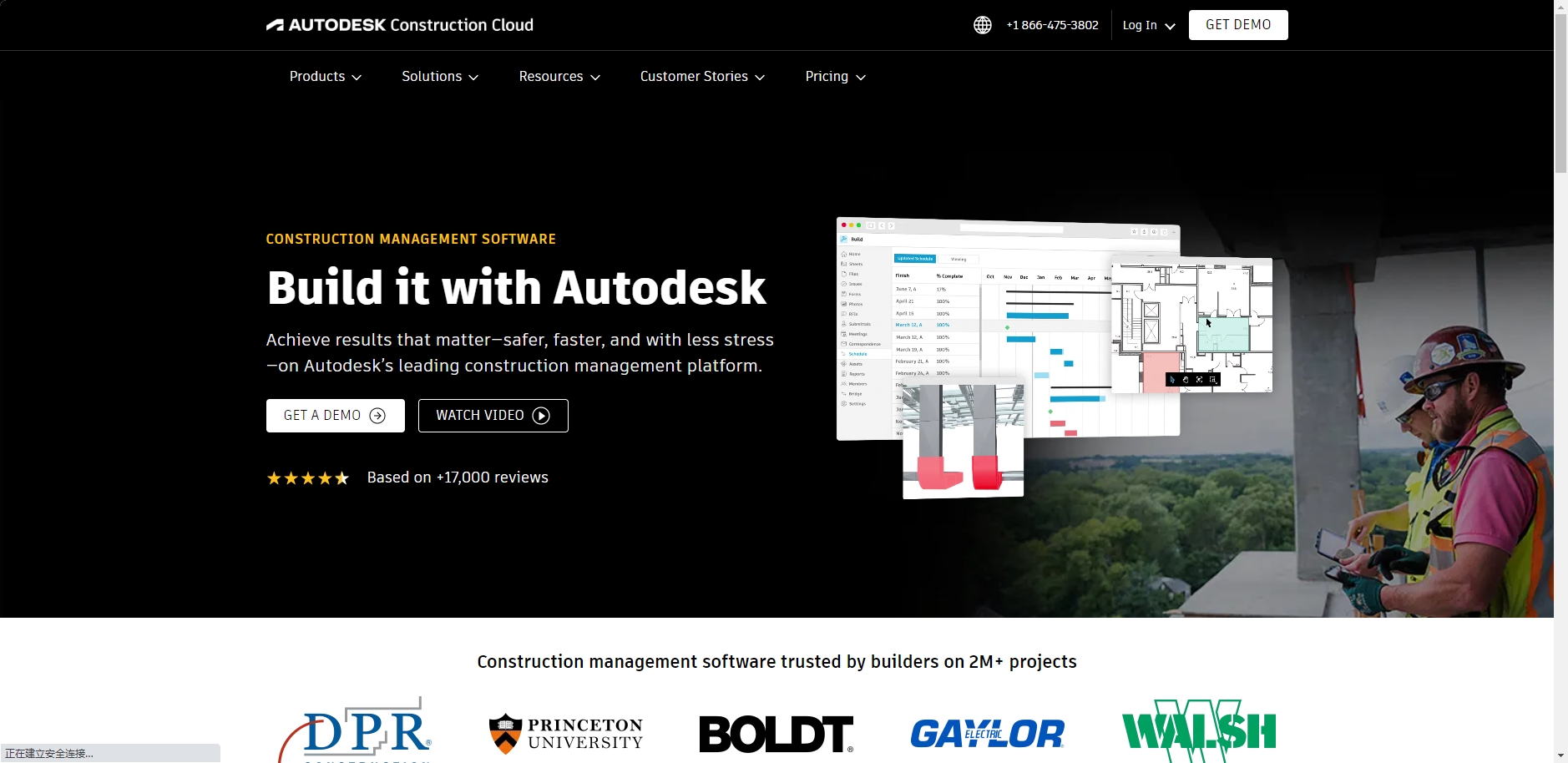Screen dimensions: 1568x763
Task: Expand the Log In dropdown
Action: tap(1147, 25)
